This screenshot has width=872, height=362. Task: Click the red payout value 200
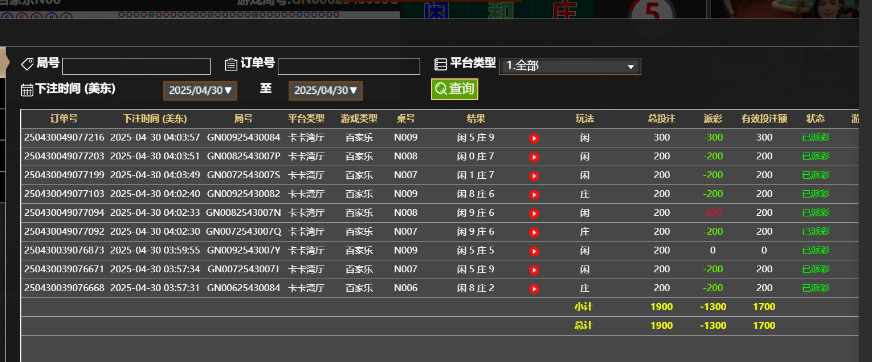point(713,212)
